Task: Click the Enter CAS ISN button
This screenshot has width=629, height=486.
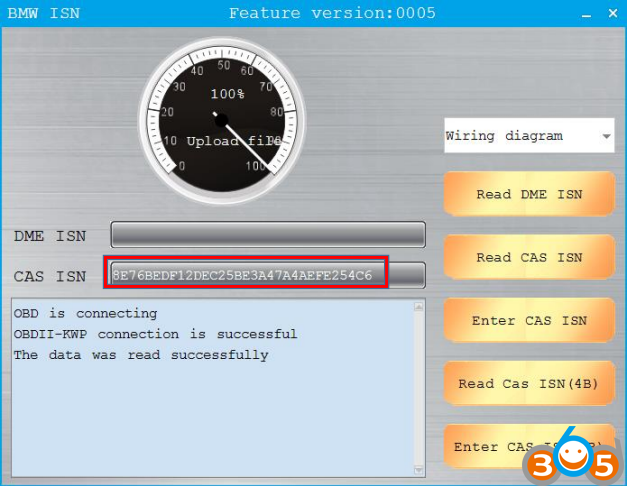Action: click(x=528, y=321)
